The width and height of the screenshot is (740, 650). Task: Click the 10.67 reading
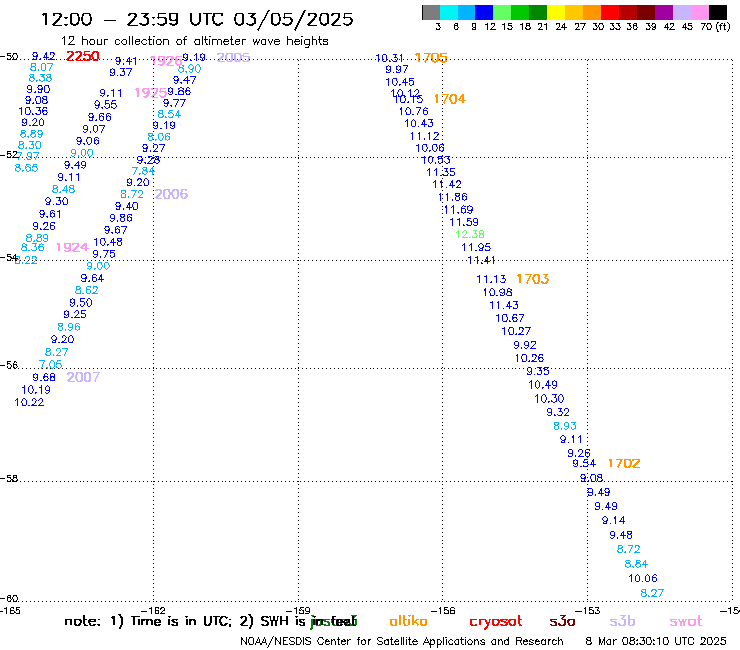point(510,318)
